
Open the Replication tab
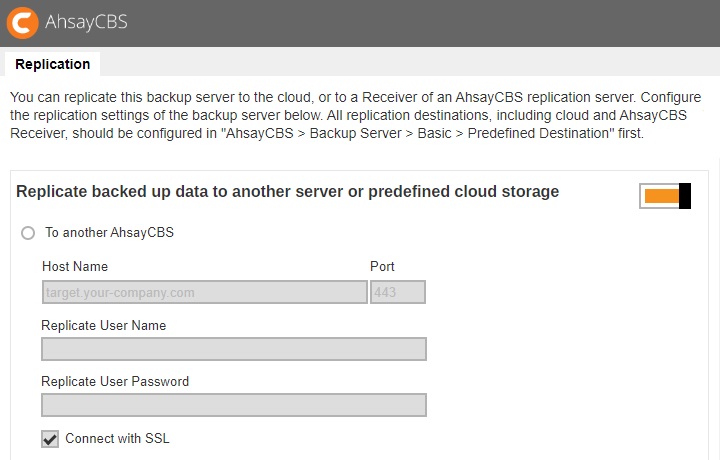[x=53, y=64]
